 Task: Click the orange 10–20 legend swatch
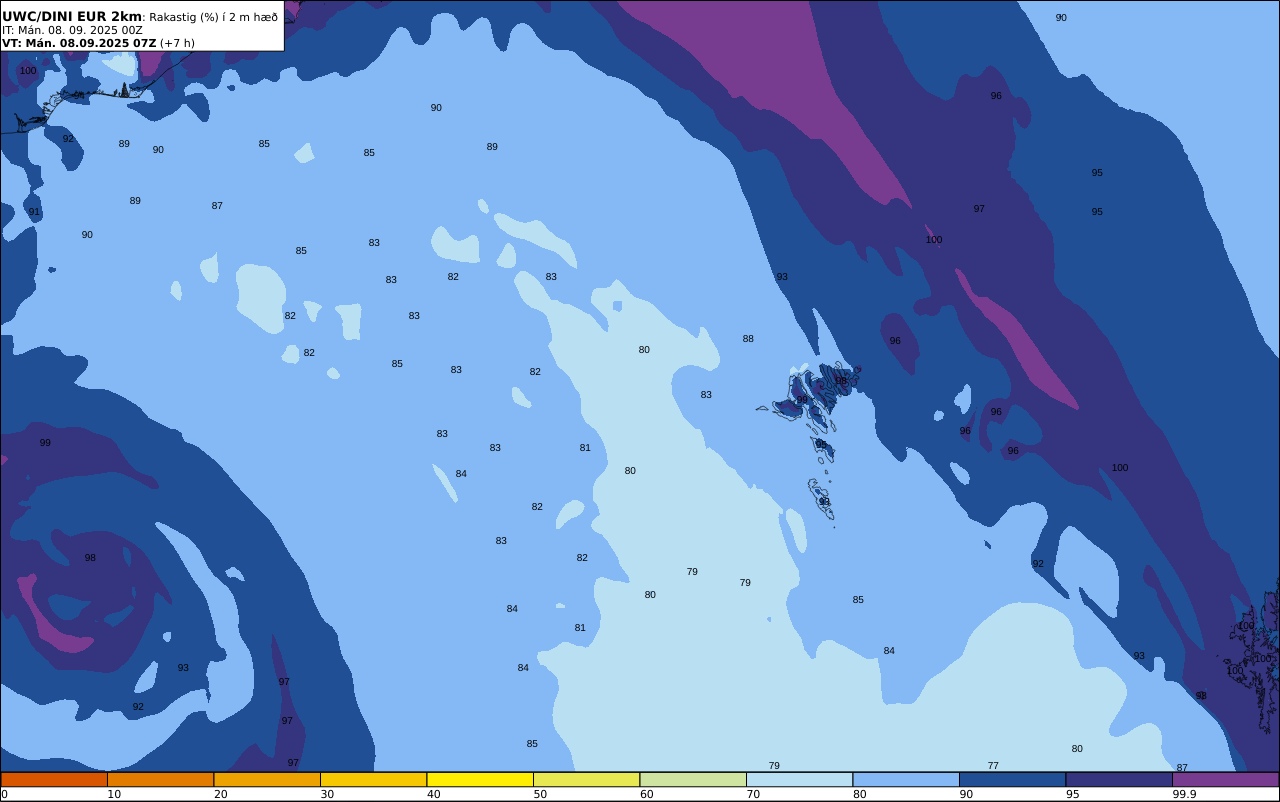coord(160,779)
